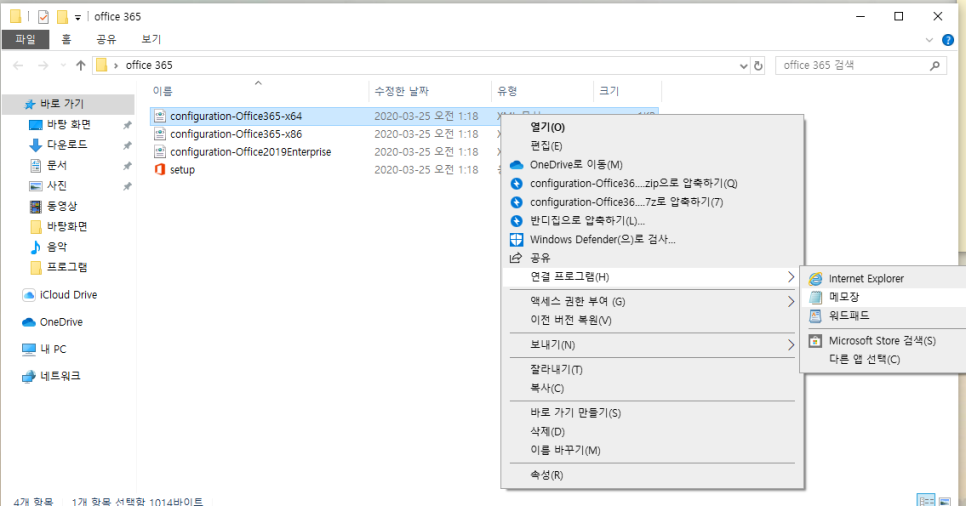Click the 다운로드 download arrow icon

point(36,145)
